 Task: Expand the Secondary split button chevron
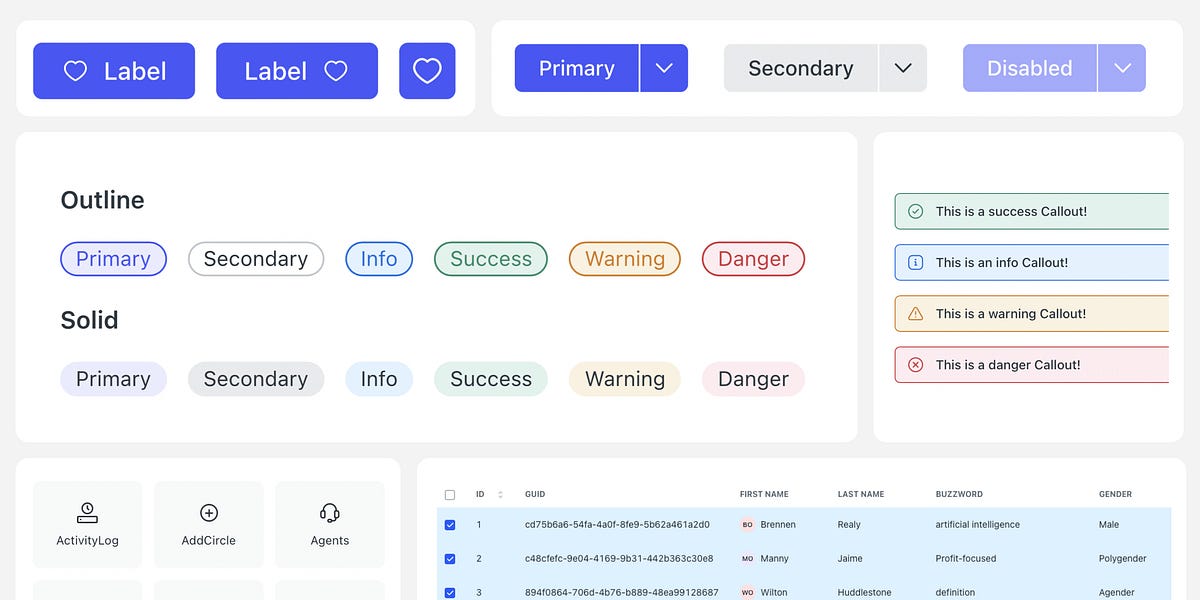pos(903,68)
